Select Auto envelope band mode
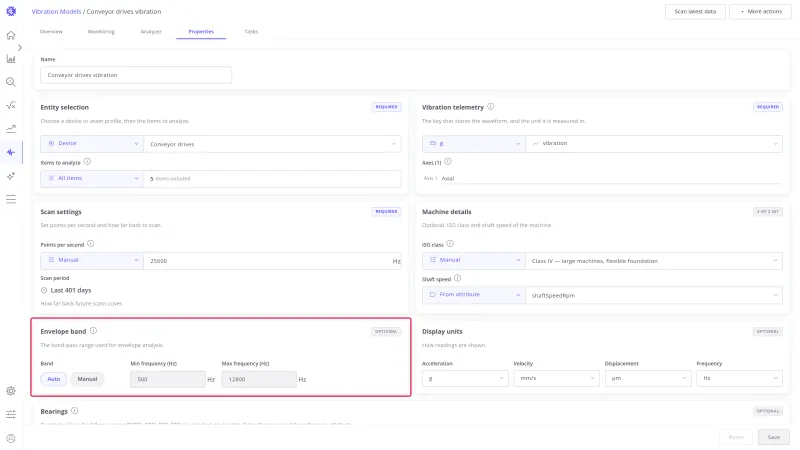This screenshot has width=800, height=450. tap(54, 379)
